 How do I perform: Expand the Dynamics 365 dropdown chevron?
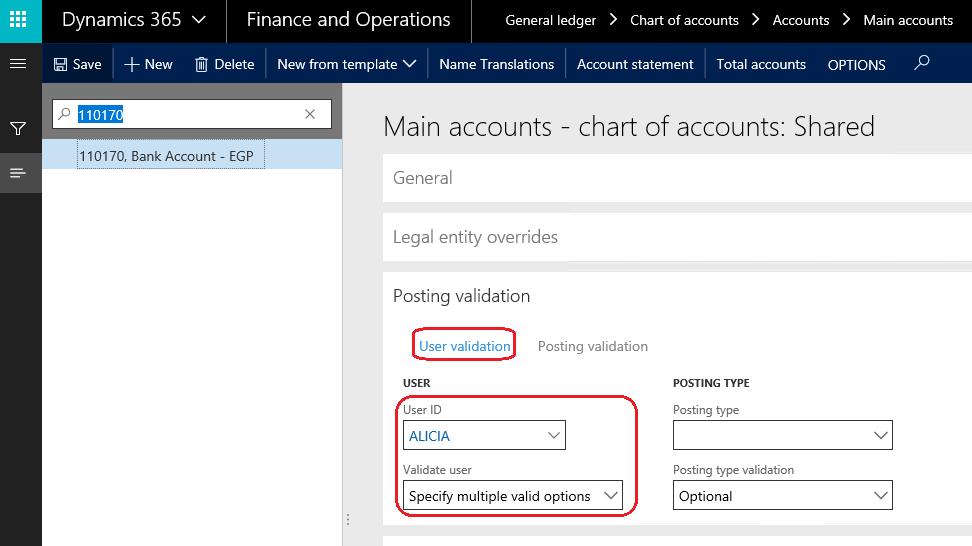199,20
